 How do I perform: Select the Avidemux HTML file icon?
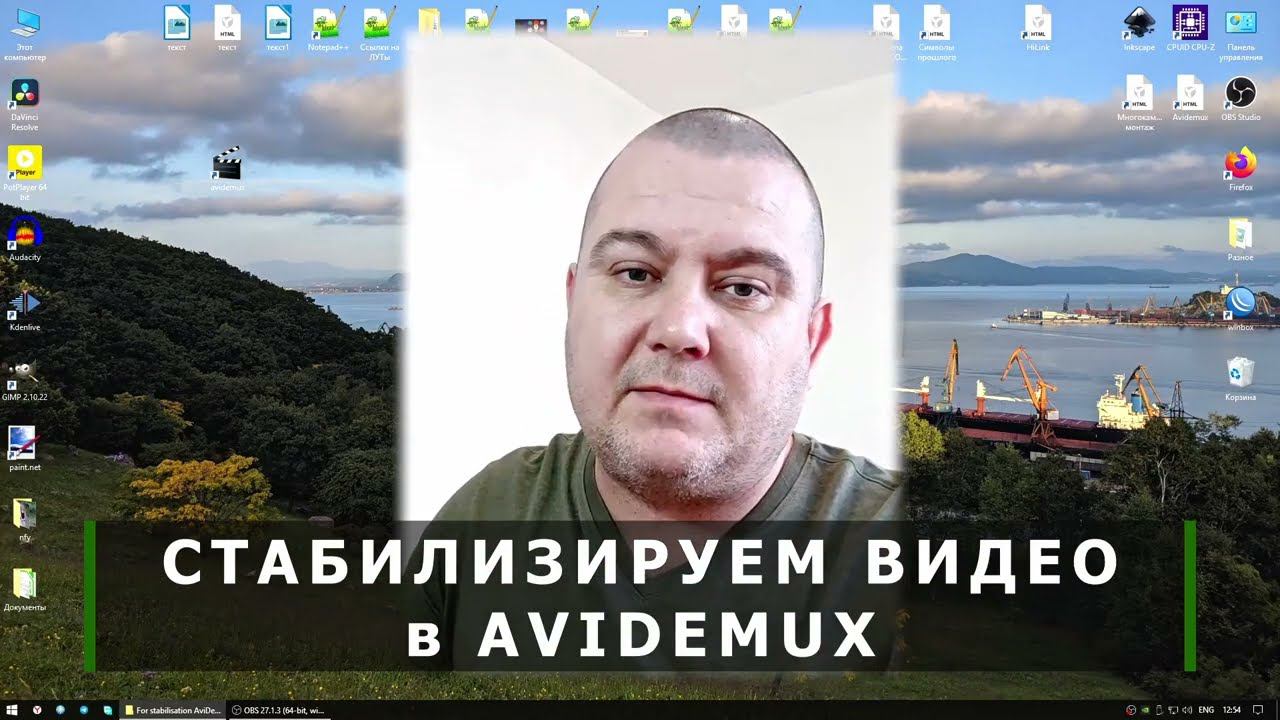pyautogui.click(x=1190, y=98)
